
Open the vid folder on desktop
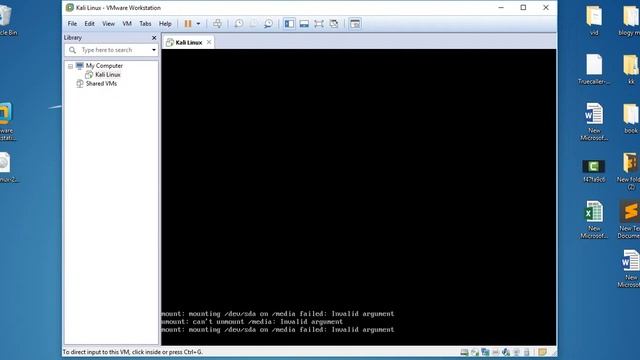(594, 20)
